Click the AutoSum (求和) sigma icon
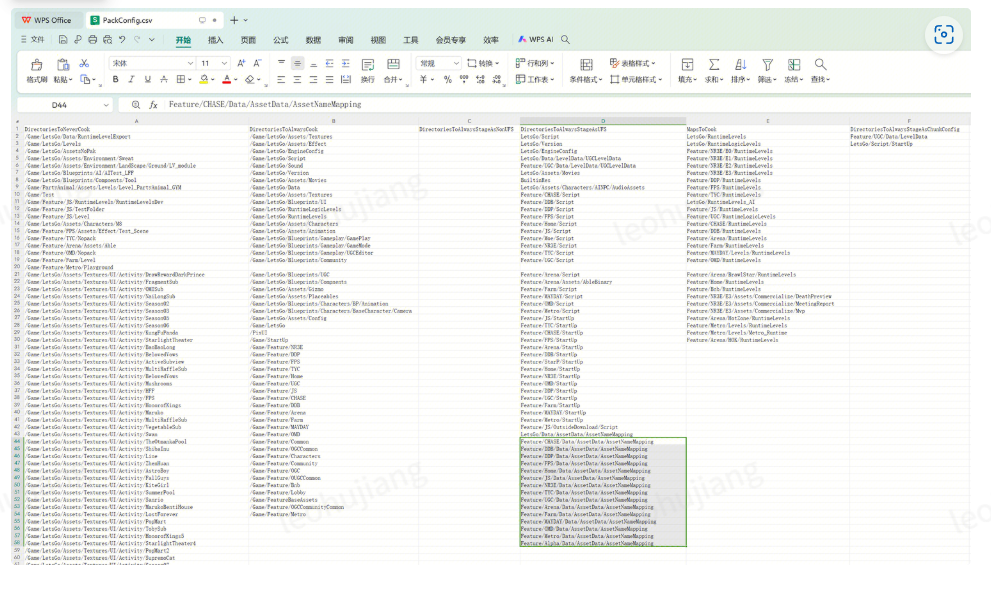 pyautogui.click(x=714, y=64)
